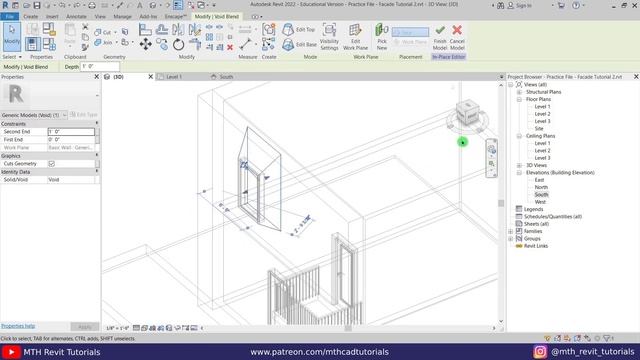This screenshot has width=640, height=360.
Task: Click Edit Top in Mode panel
Action: [x=298, y=30]
